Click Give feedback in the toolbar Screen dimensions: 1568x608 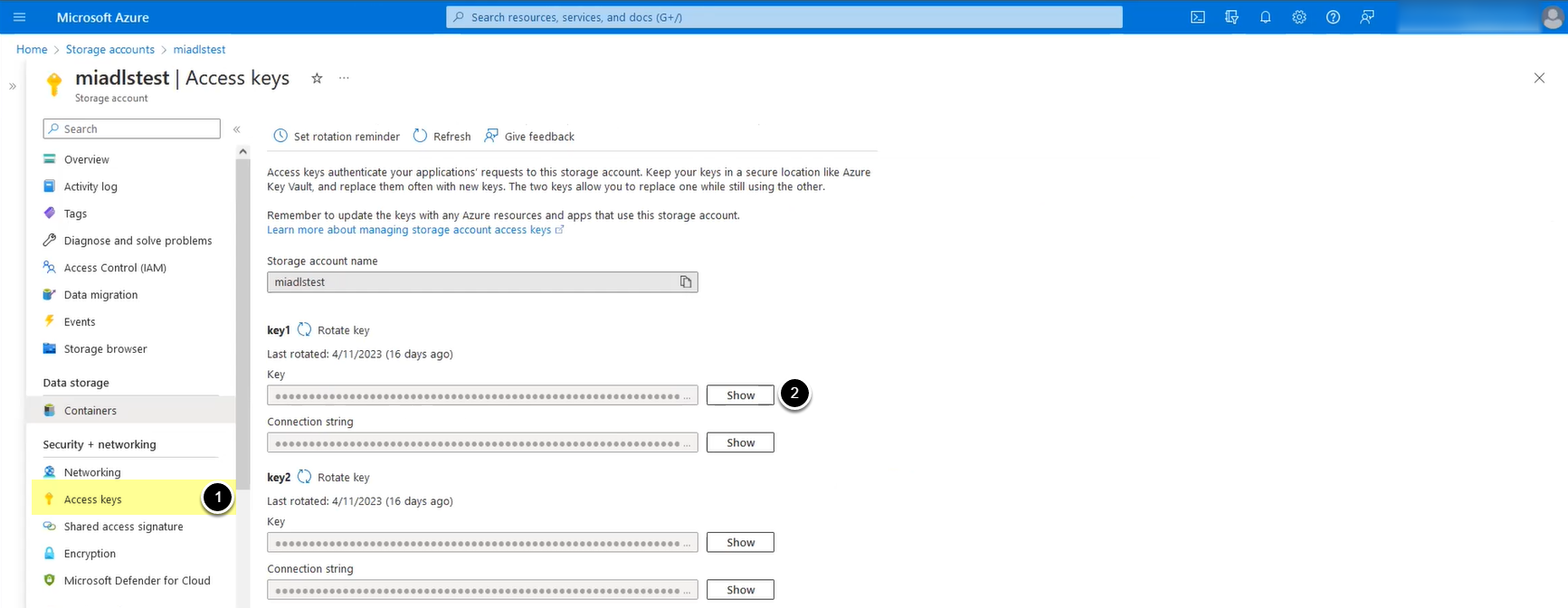click(x=529, y=137)
